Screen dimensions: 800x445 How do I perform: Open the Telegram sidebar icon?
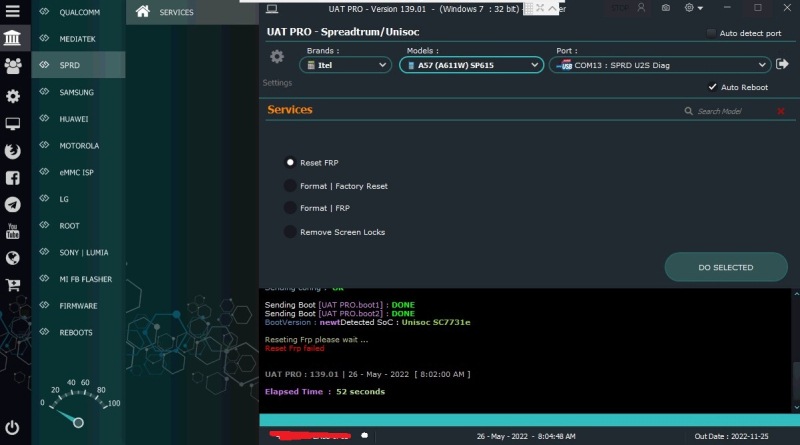point(13,205)
